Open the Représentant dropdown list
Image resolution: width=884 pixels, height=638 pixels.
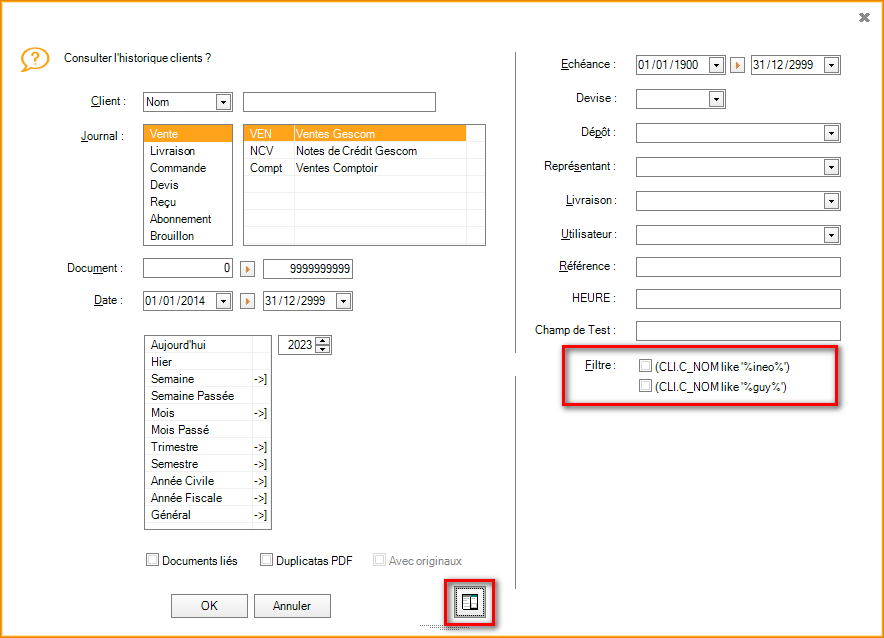click(x=831, y=167)
